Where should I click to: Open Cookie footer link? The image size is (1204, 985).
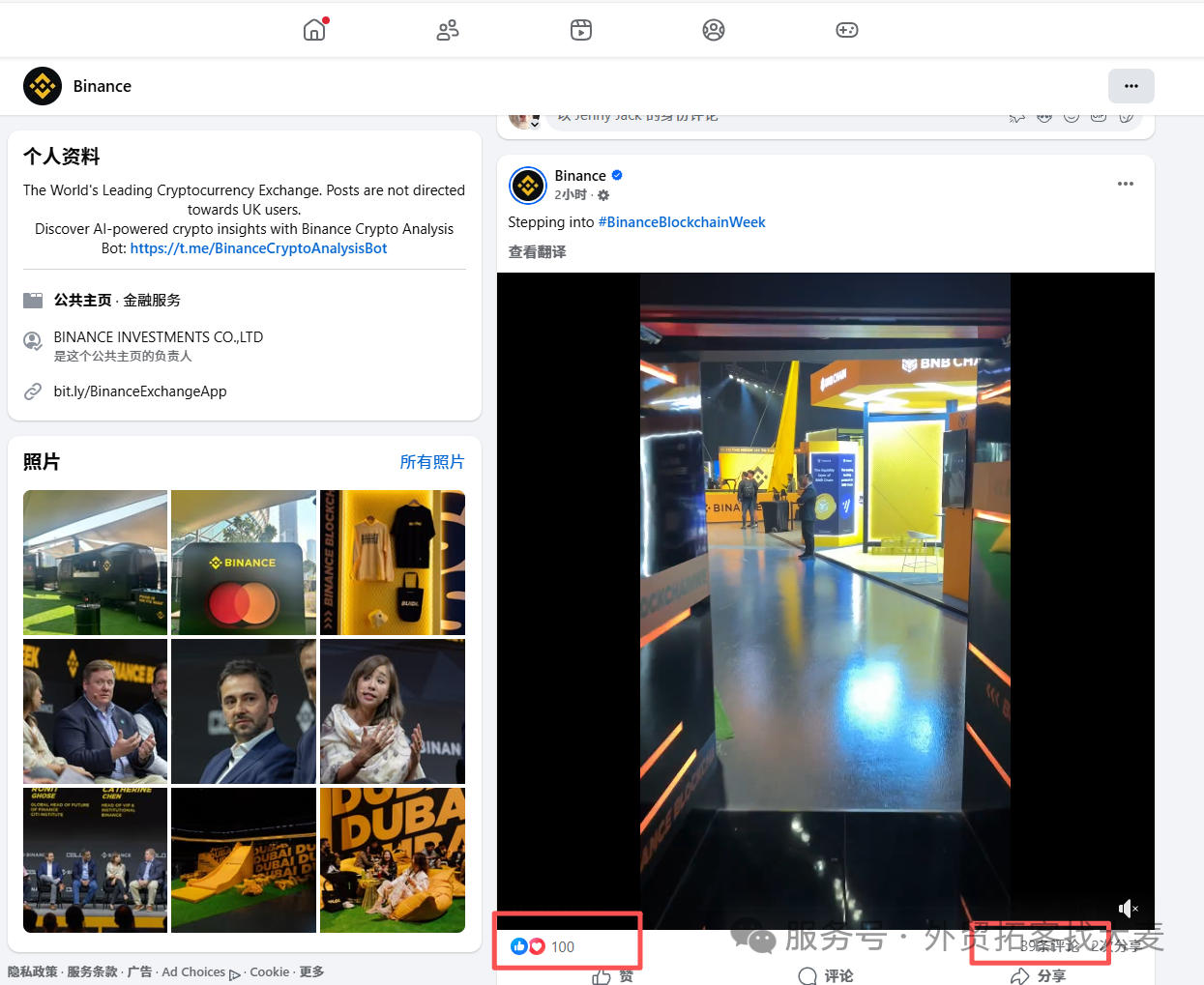pos(270,972)
